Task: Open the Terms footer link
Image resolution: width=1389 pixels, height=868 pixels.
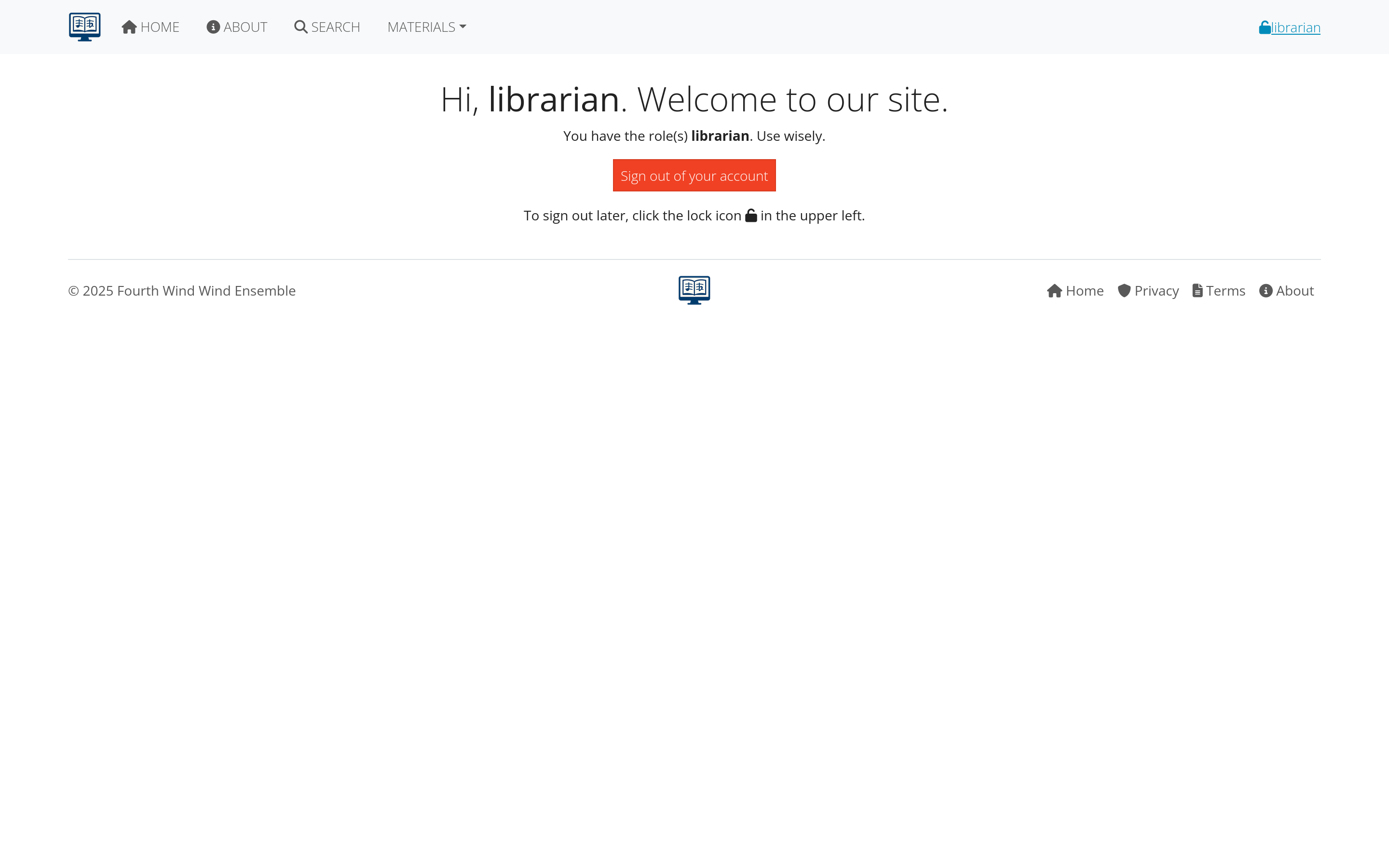Action: pos(1226,290)
